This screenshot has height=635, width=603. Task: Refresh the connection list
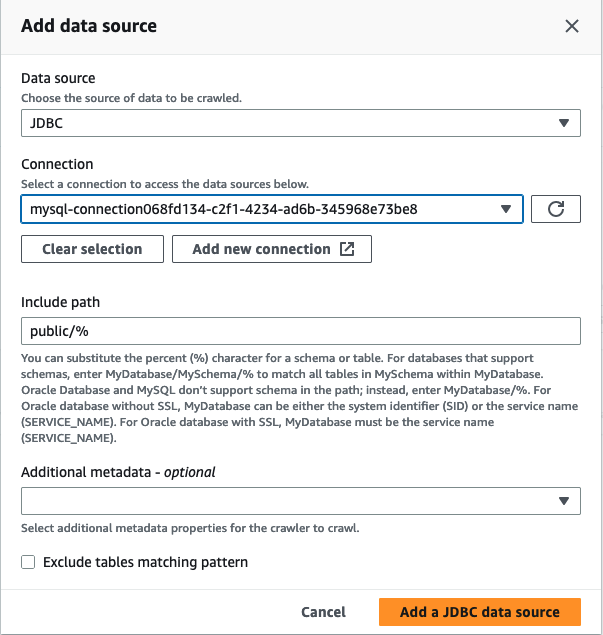[x=556, y=209]
